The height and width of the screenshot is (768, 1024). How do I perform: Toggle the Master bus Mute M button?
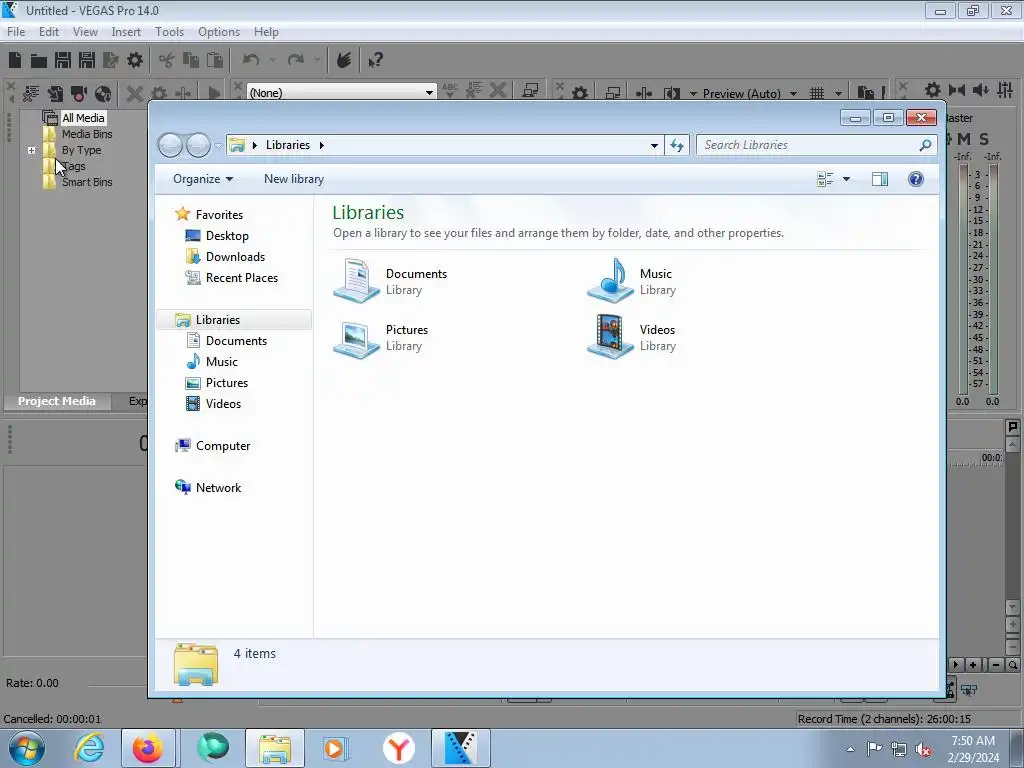pyautogui.click(x=964, y=139)
